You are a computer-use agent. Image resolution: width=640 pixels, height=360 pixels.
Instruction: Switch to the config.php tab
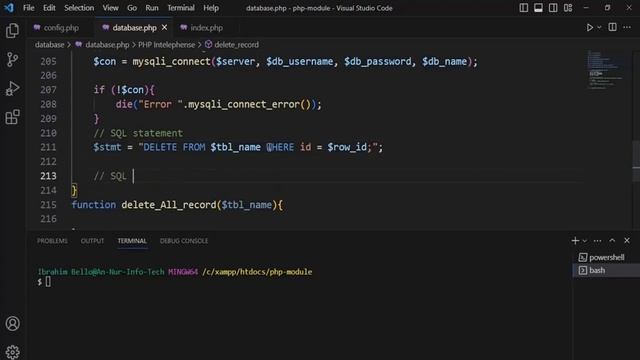[x=61, y=28]
